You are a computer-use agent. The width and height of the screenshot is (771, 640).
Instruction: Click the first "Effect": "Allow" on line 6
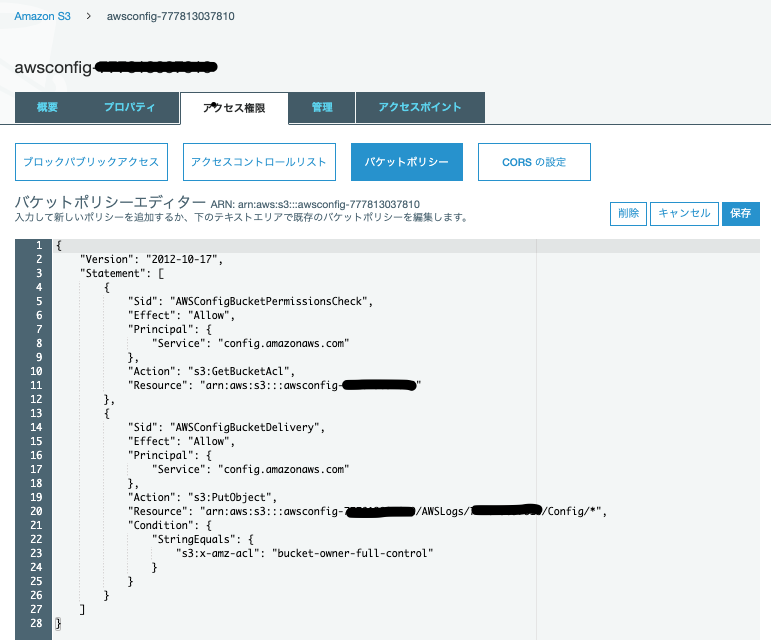coord(181,315)
